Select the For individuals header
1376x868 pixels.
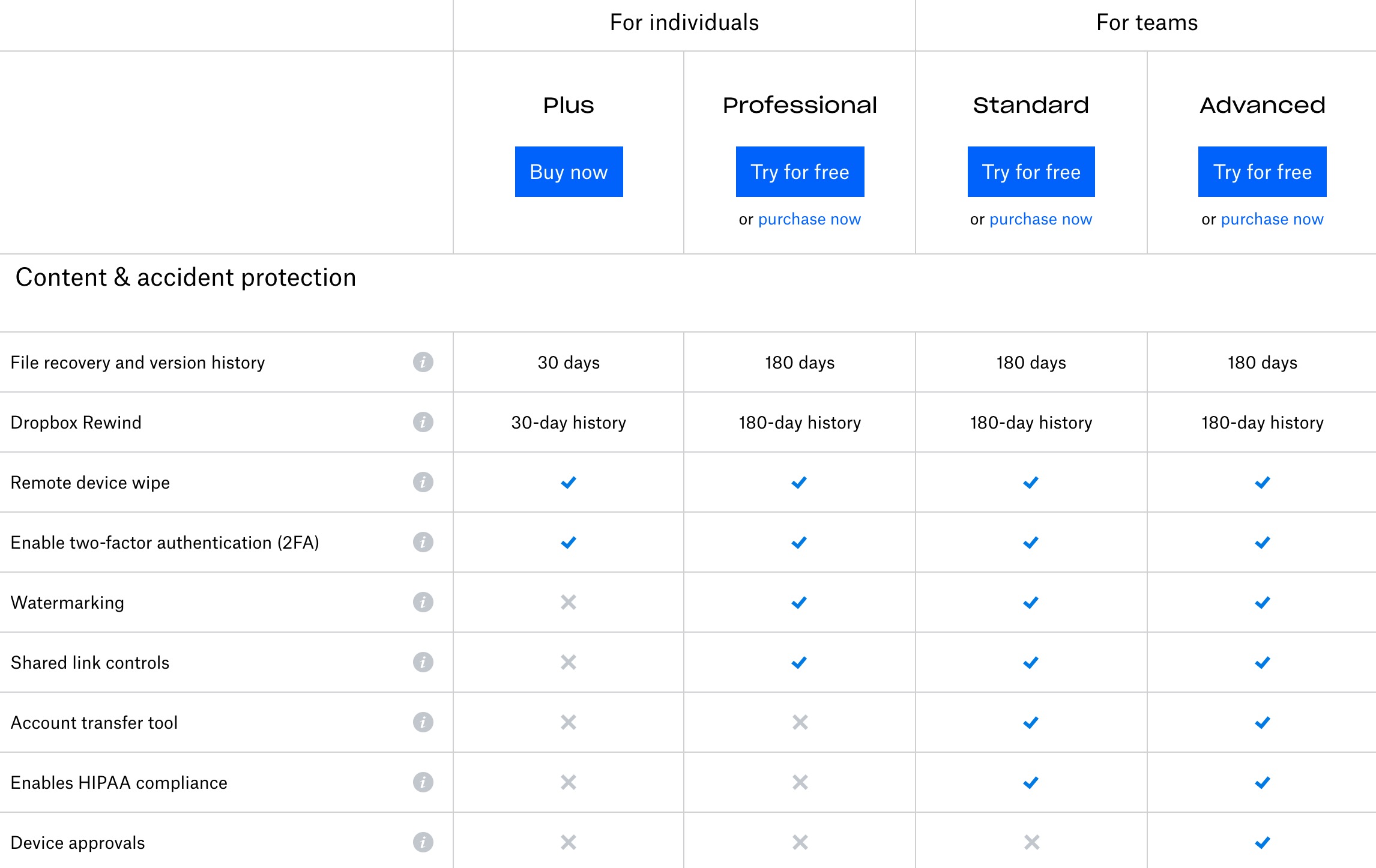tap(684, 23)
